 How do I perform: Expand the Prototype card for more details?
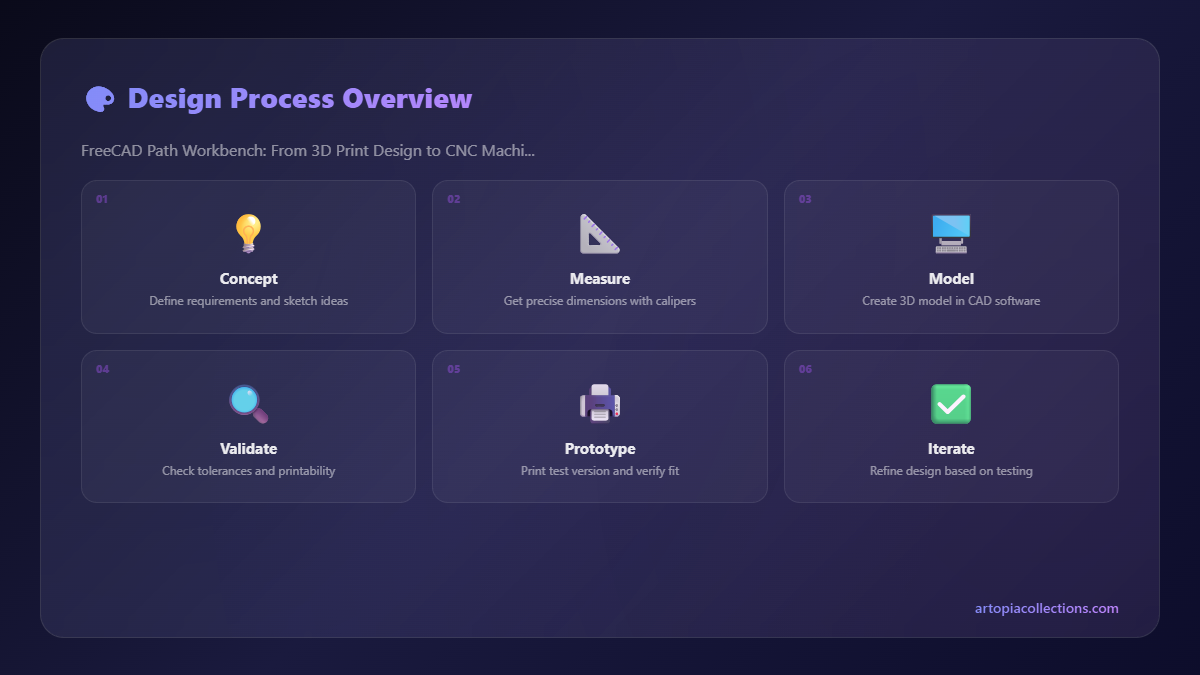click(x=599, y=426)
